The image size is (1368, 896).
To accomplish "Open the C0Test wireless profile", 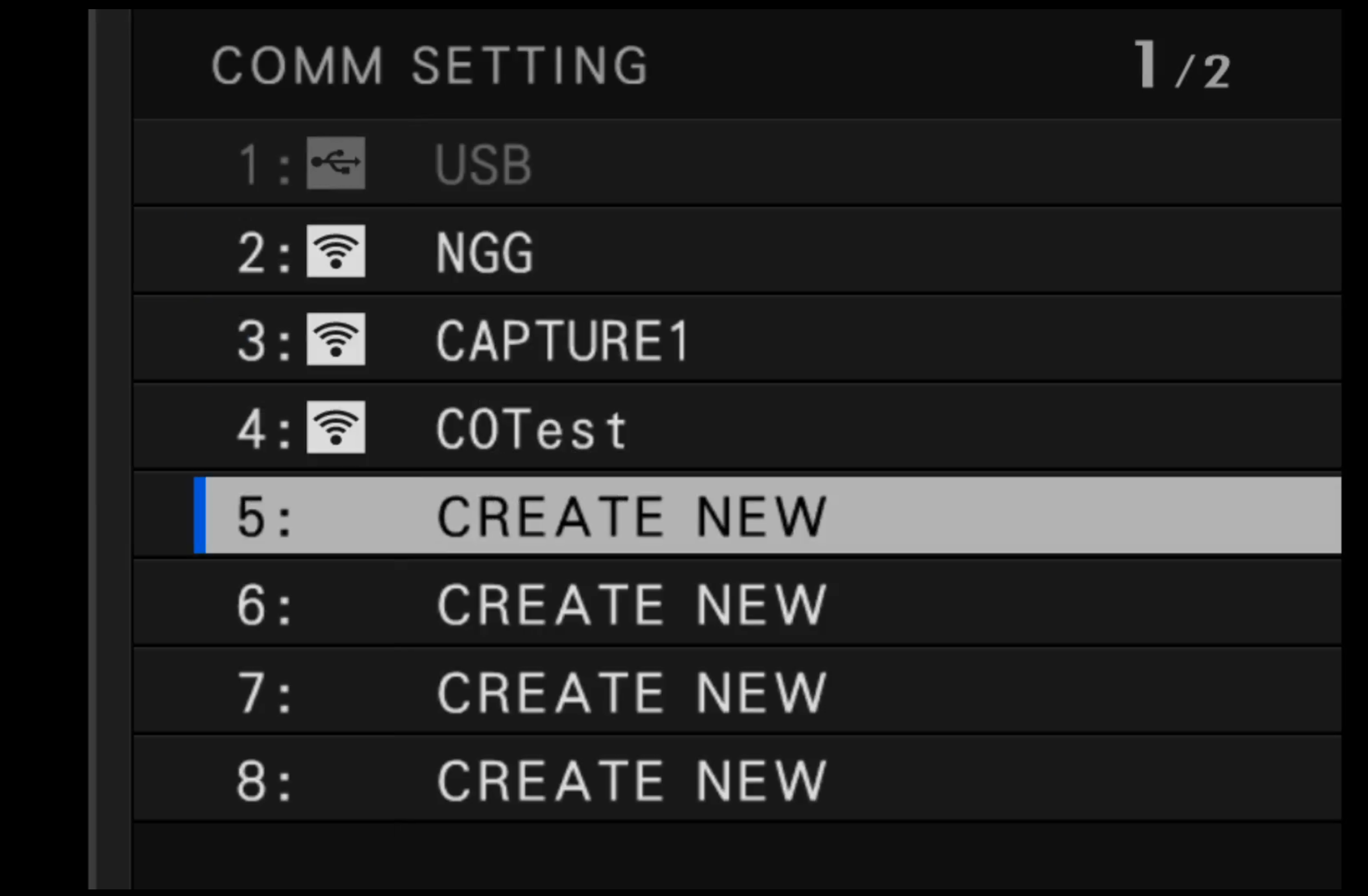I will pos(529,427).
